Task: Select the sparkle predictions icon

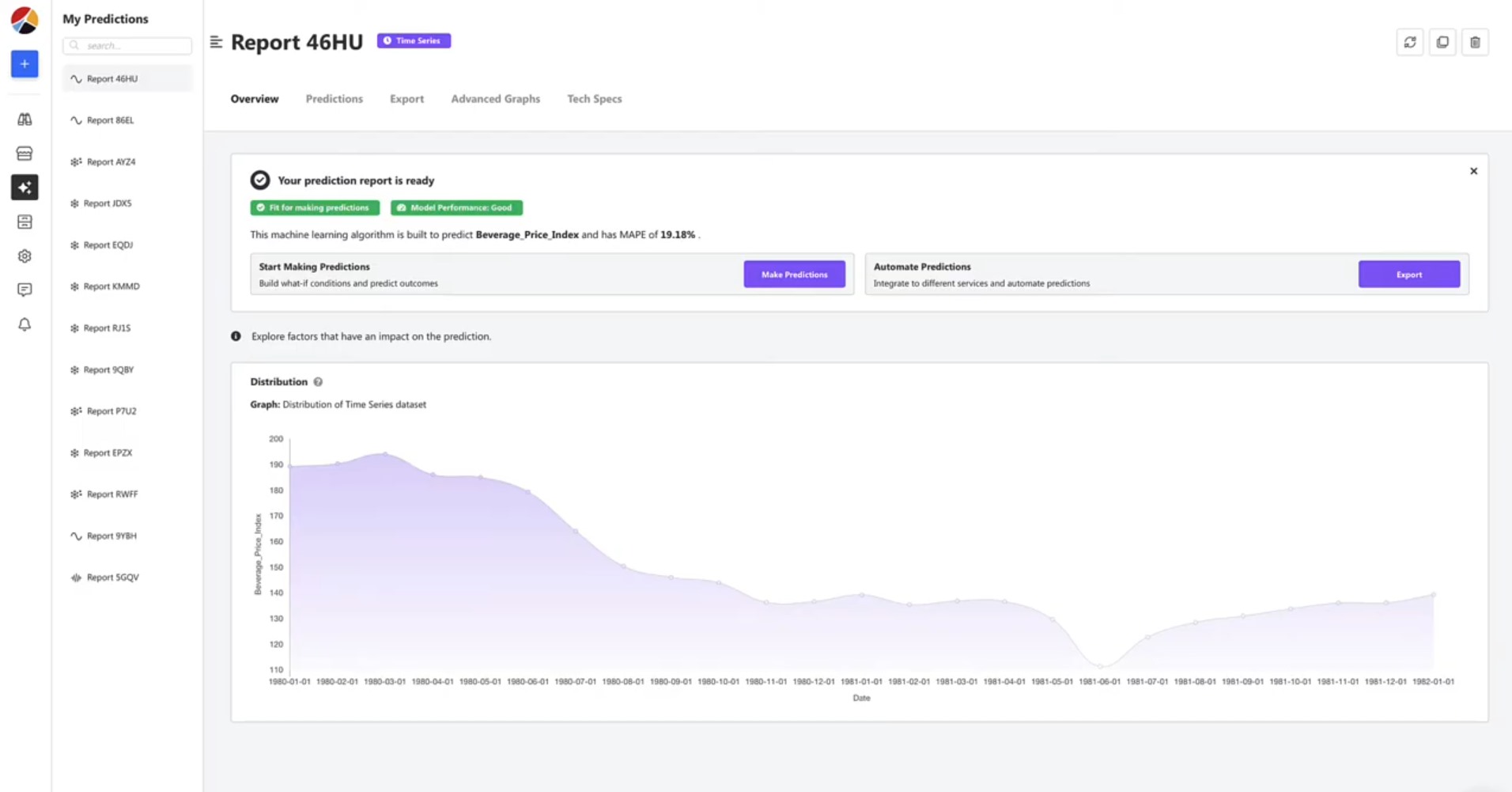Action: coord(25,188)
